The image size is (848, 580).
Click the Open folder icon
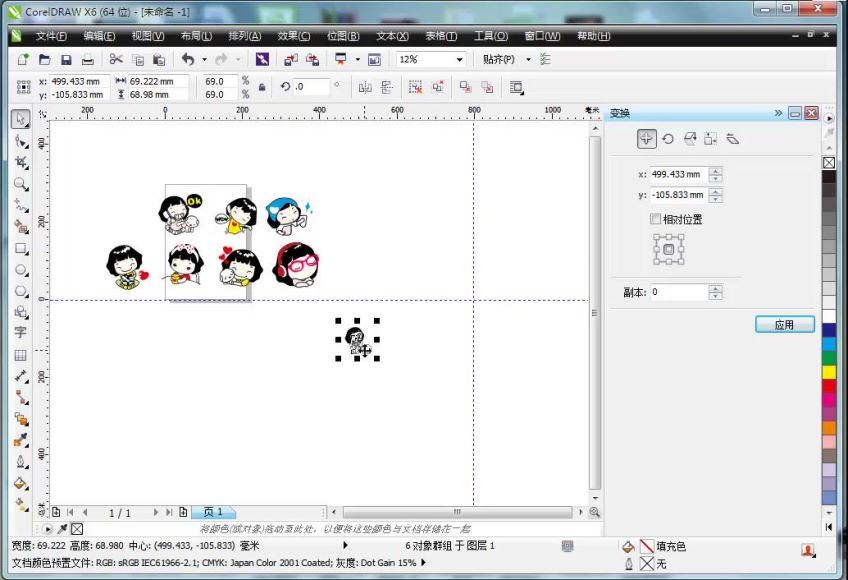[x=44, y=60]
